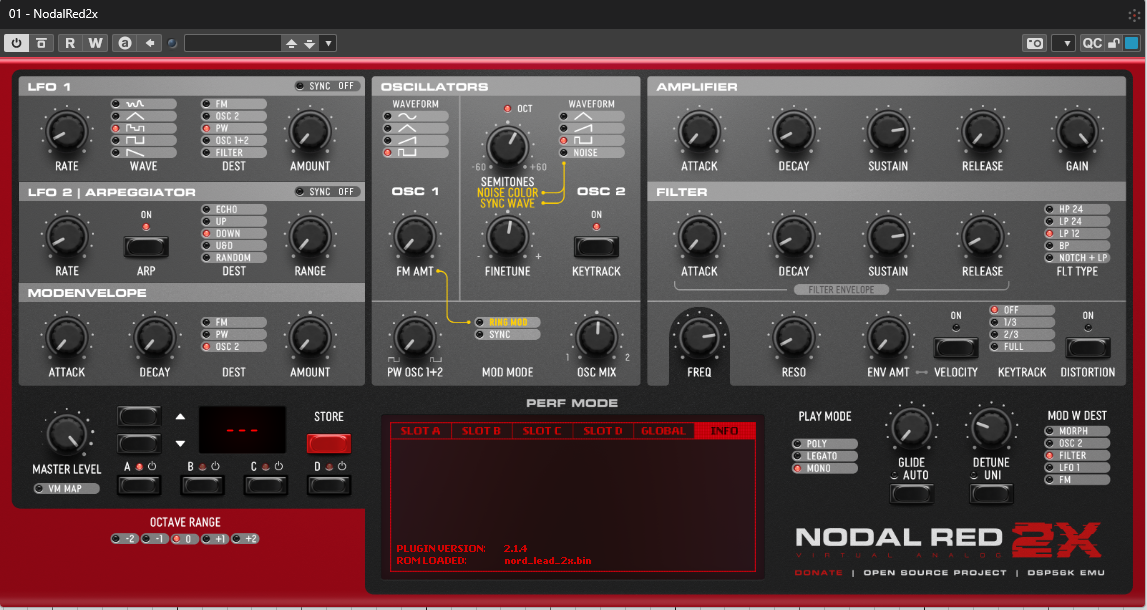Enable the R read automation icon
Image resolution: width=1147 pixels, height=610 pixels.
point(70,42)
